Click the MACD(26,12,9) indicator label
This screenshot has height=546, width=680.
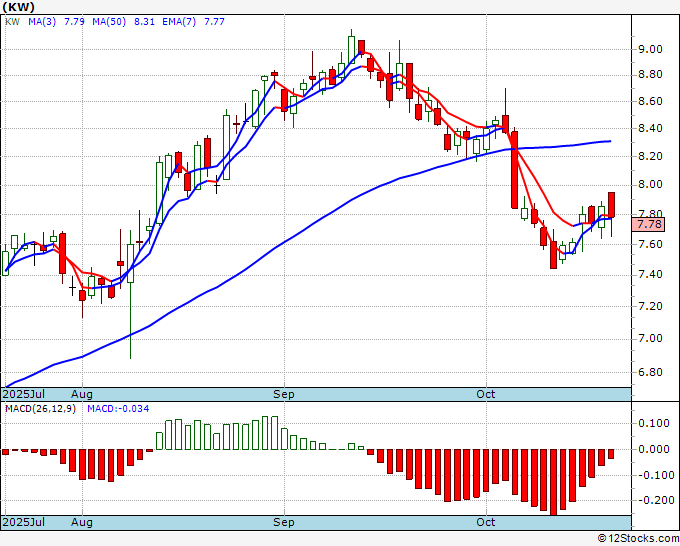point(40,409)
